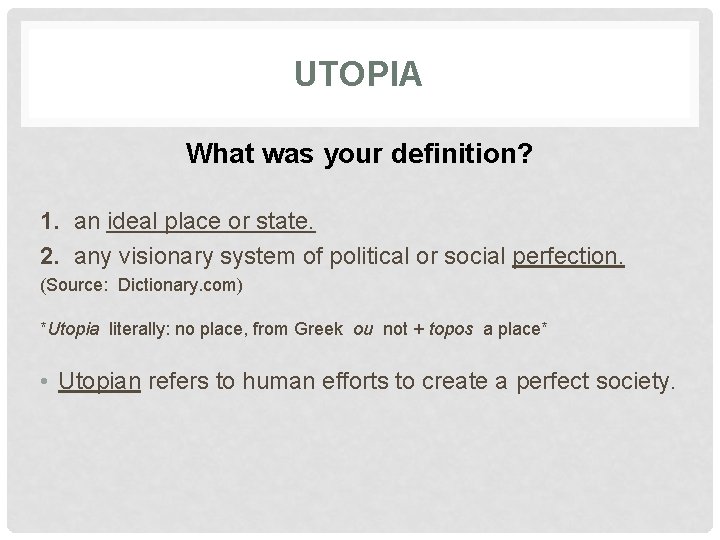Click the underlined word "perfection."
The width and height of the screenshot is (720, 540).
pyautogui.click(x=567, y=257)
